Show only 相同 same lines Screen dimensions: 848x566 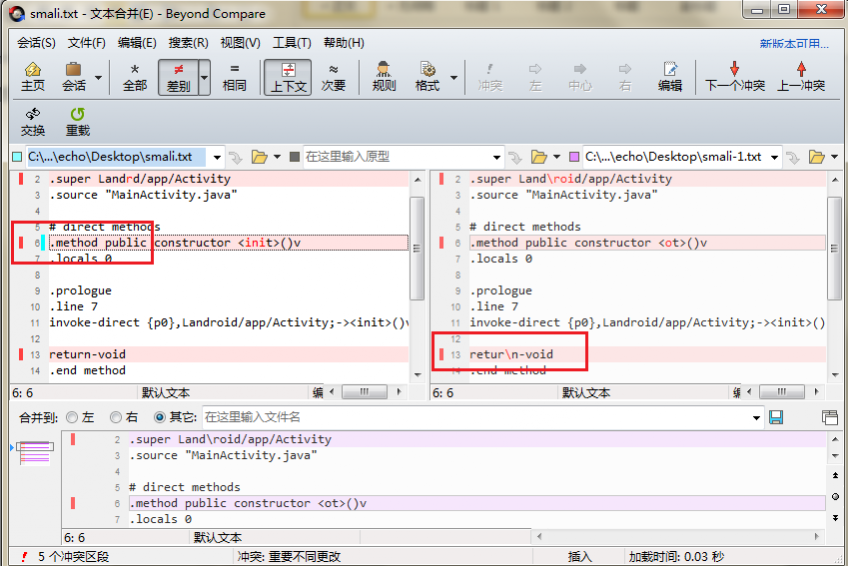pyautogui.click(x=234, y=77)
